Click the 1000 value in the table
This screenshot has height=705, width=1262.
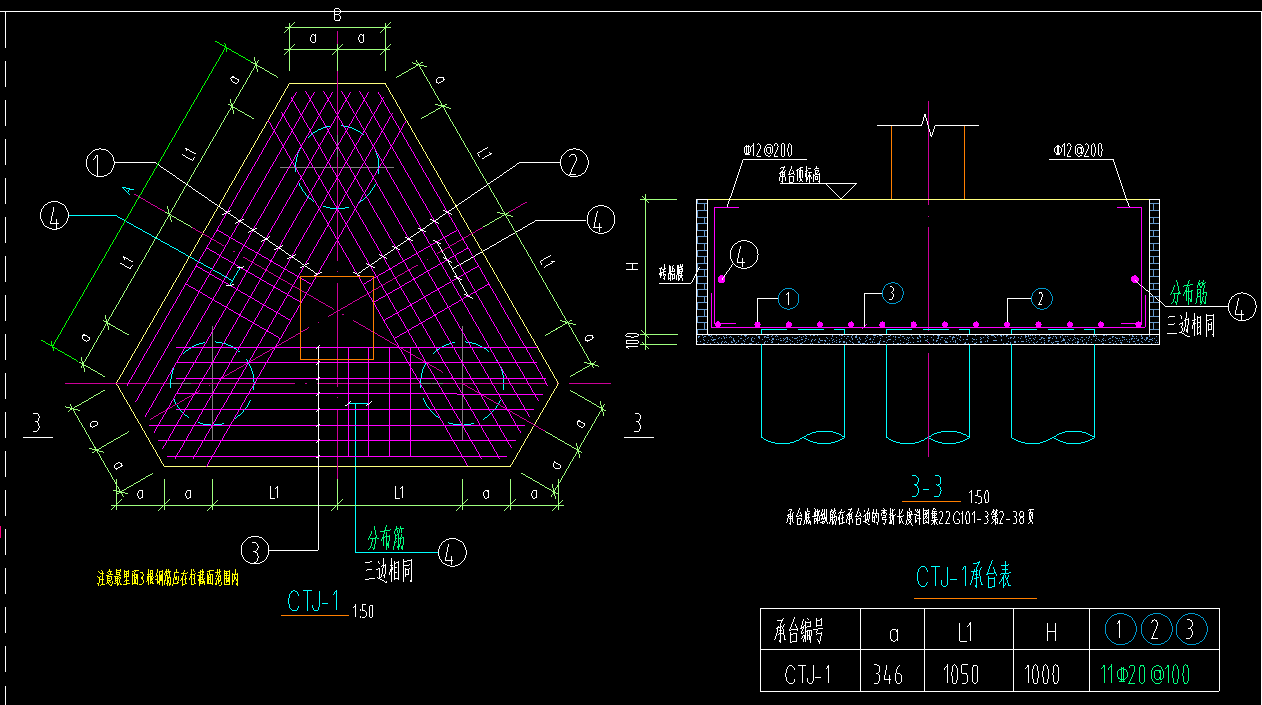[1041, 675]
